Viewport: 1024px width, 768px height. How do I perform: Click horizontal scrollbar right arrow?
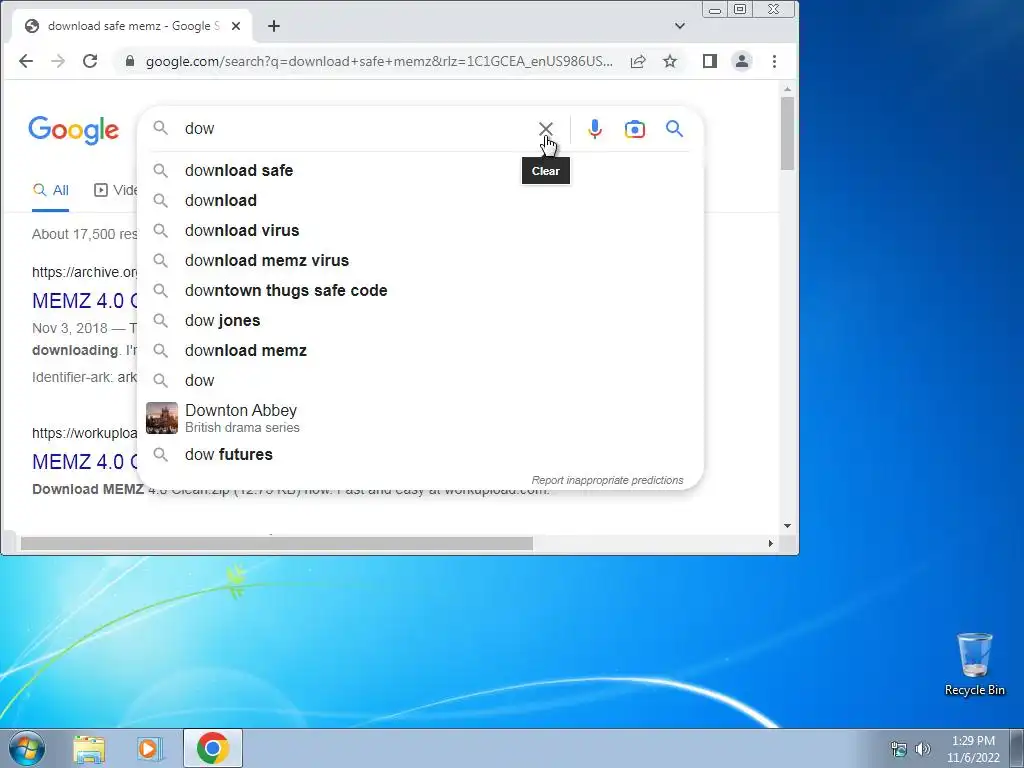771,543
